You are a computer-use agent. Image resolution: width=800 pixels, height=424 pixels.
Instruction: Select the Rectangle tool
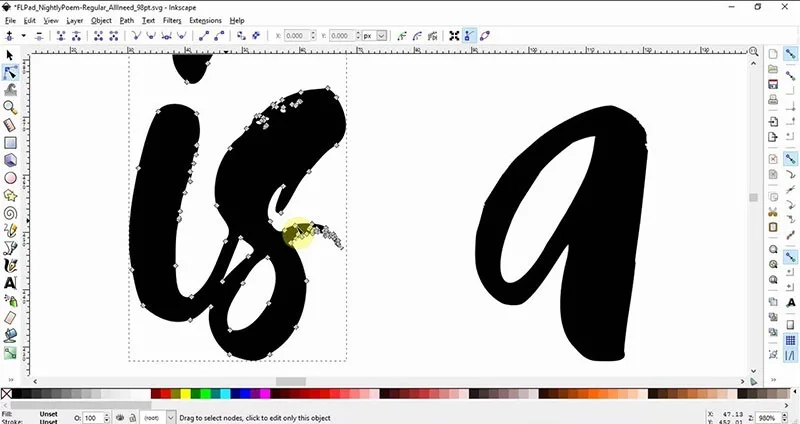[x=10, y=143]
